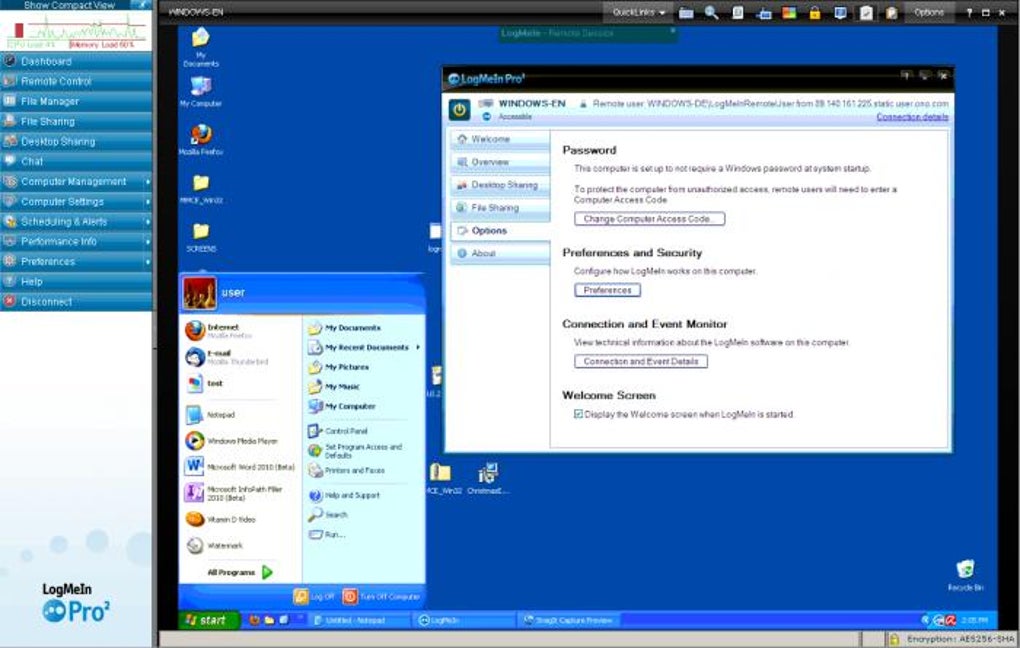Click the green power icon in LogMeIn window

(459, 109)
